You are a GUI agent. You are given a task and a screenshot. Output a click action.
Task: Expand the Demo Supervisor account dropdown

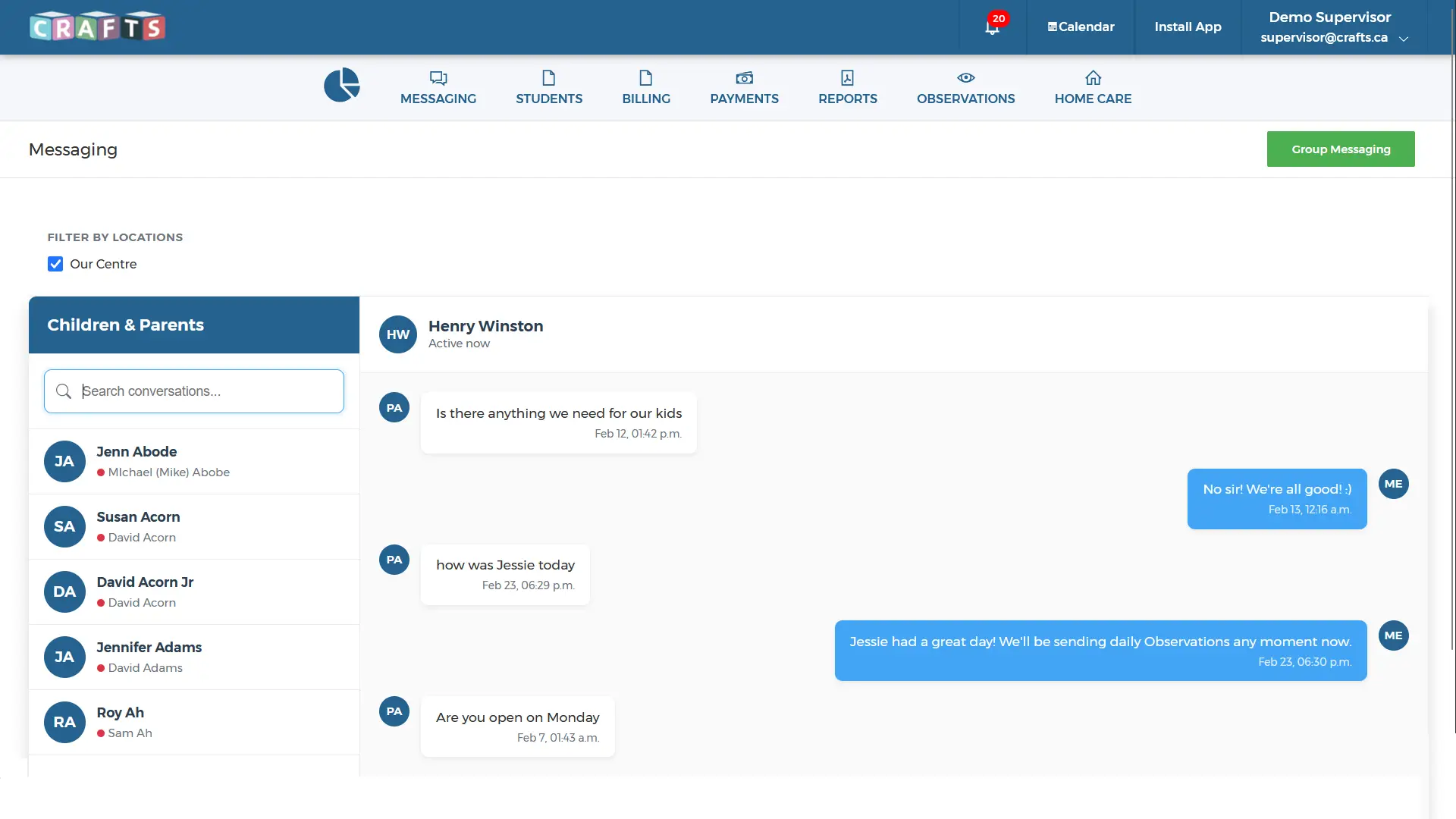coord(1404,39)
